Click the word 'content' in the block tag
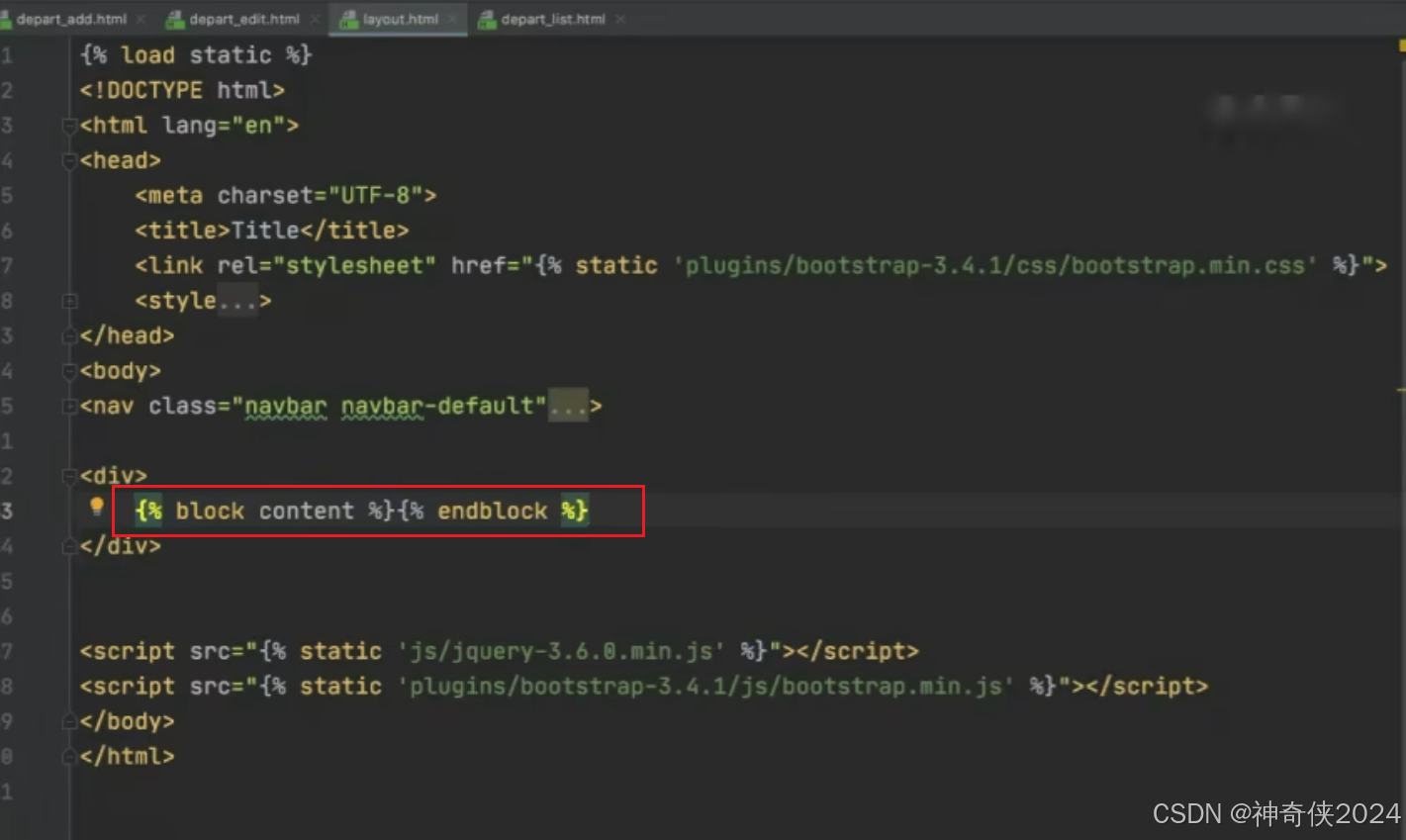Screen dimensions: 1406x840 pos(307,511)
